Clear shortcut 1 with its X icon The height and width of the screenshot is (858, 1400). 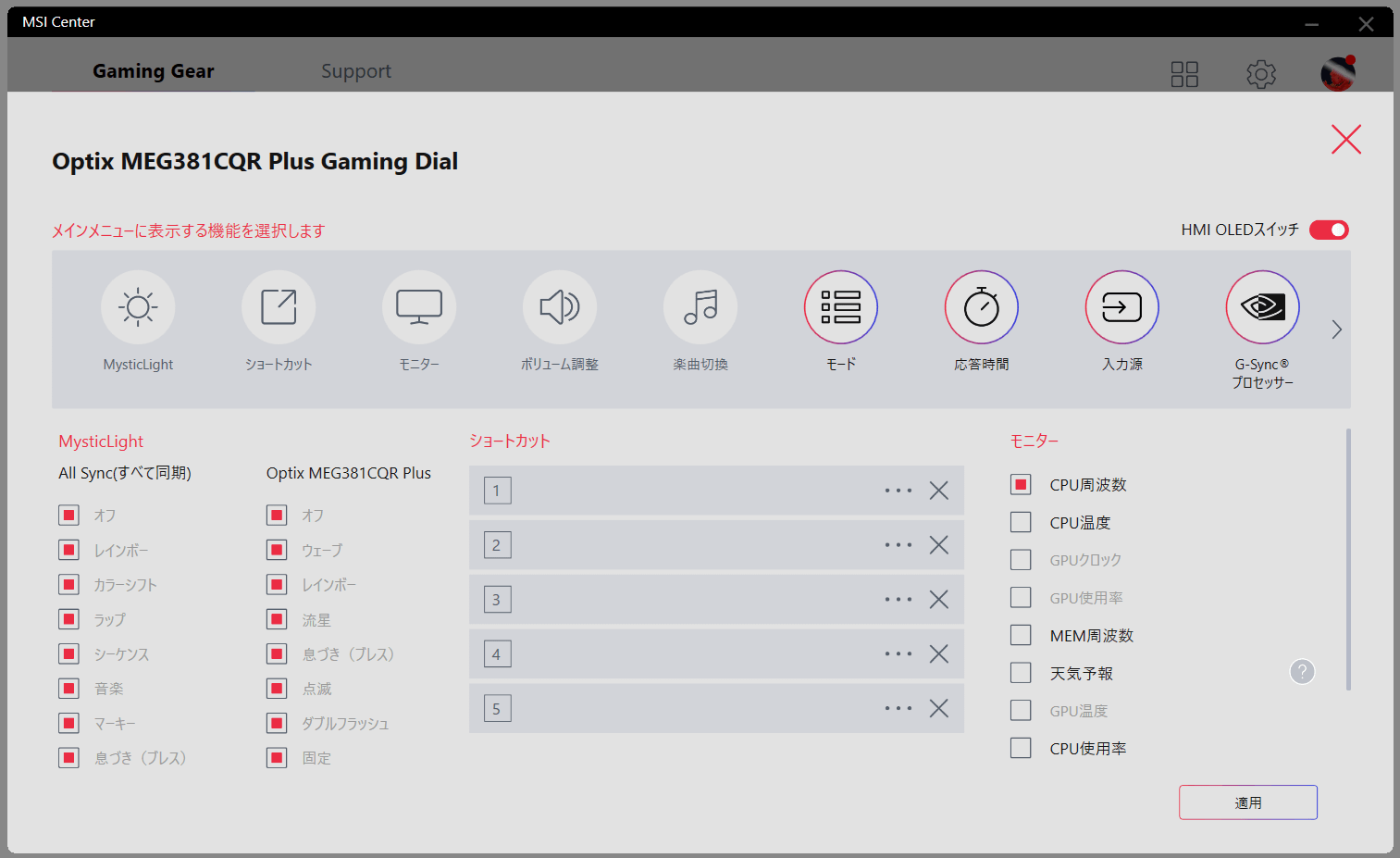939,491
